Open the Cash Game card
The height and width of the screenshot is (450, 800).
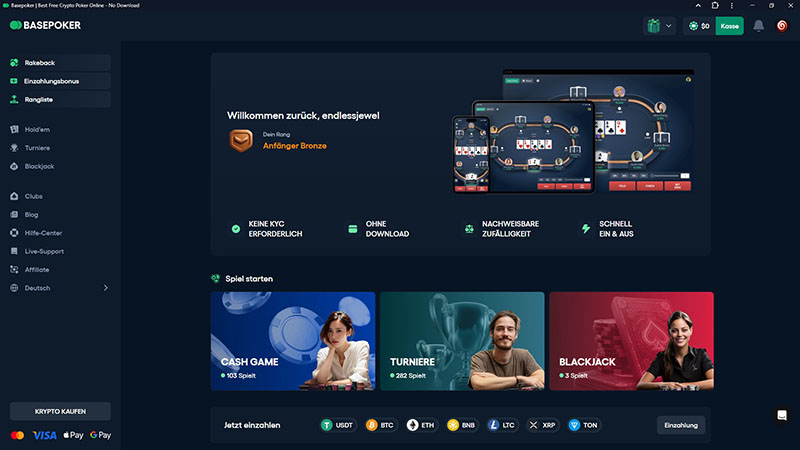(x=293, y=341)
